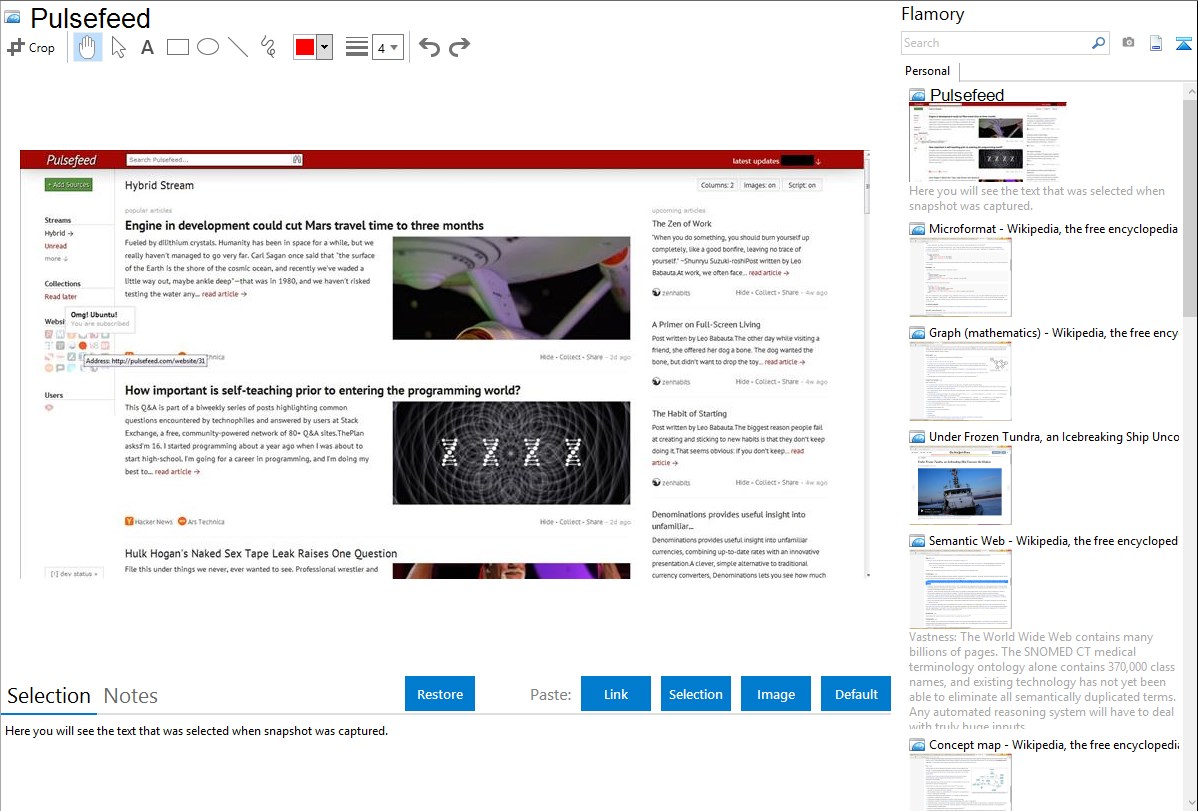Activate the hand pan tool
This screenshot has width=1198, height=811.
pyautogui.click(x=87, y=47)
